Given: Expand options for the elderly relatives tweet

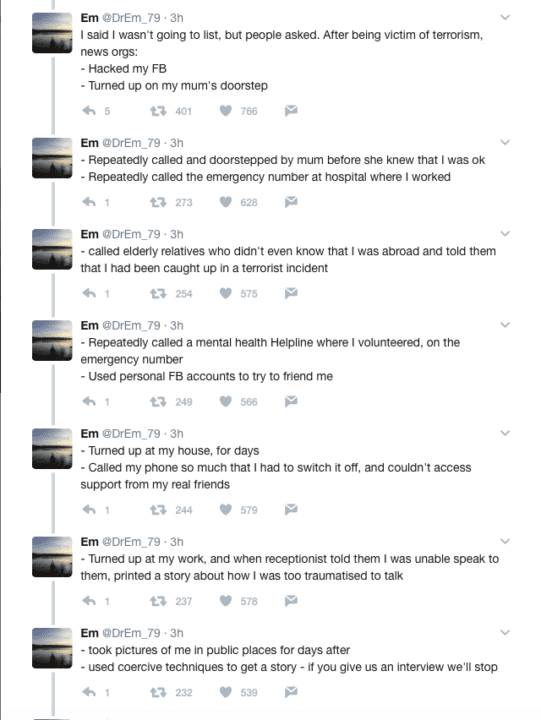Looking at the screenshot, I should [505, 234].
